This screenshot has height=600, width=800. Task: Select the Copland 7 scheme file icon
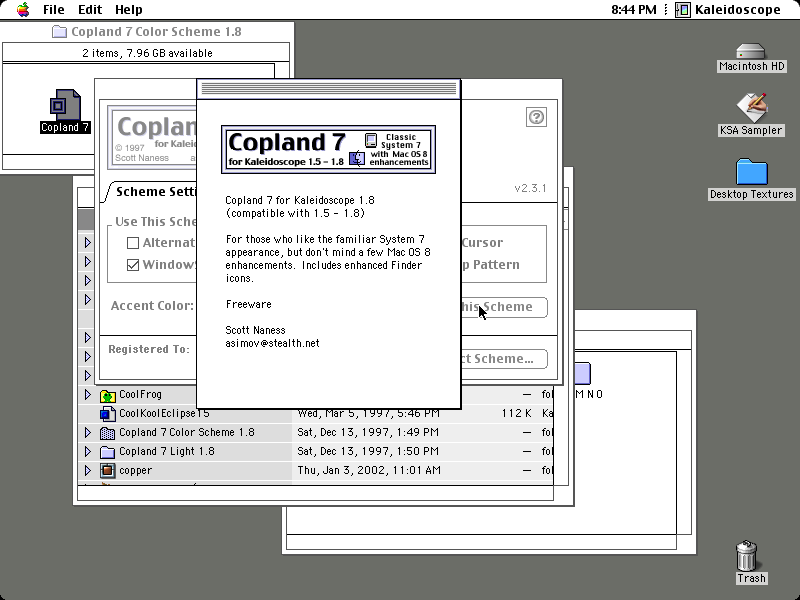tap(65, 105)
